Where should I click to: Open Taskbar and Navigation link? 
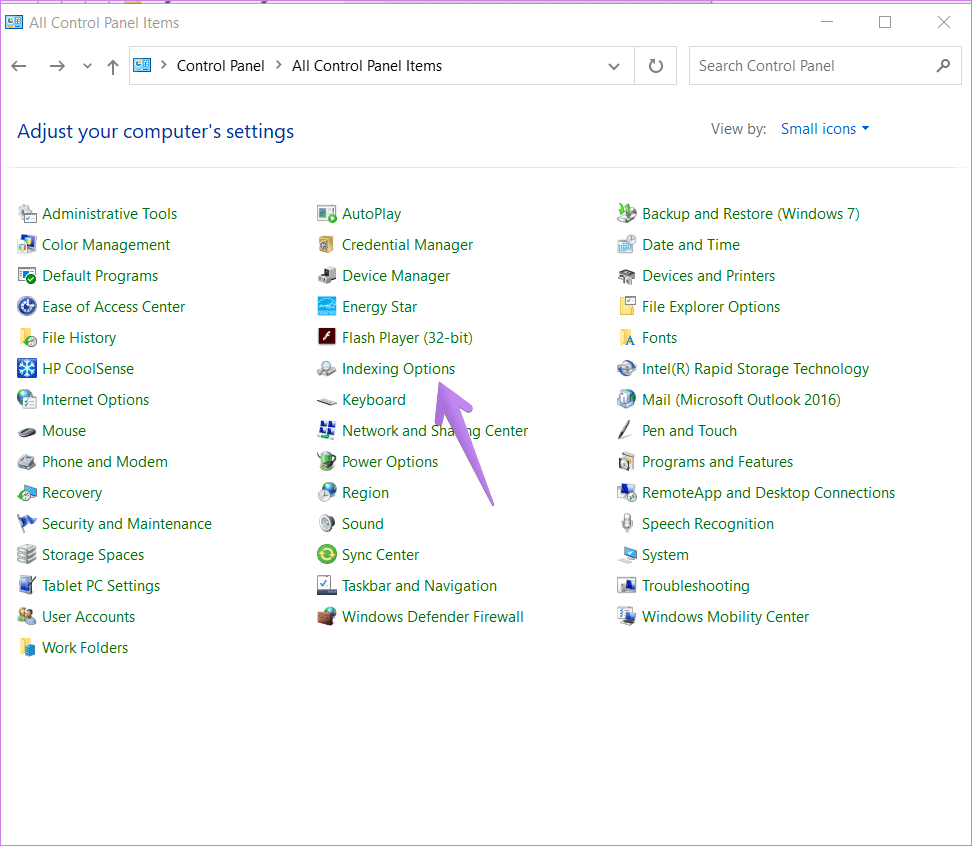point(419,586)
